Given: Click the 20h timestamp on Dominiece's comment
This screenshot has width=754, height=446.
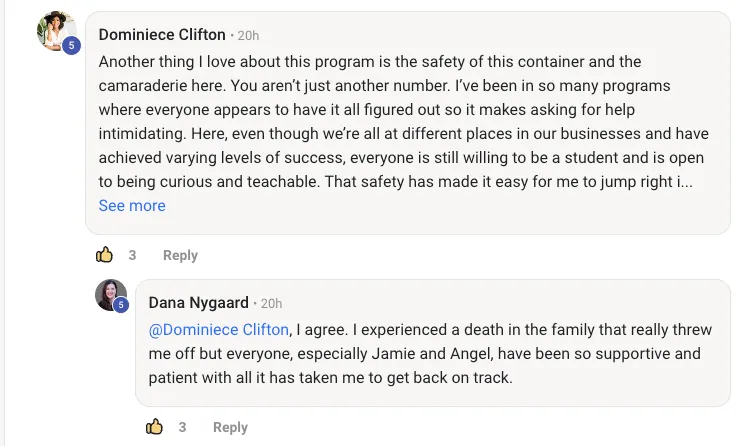Looking at the screenshot, I should (248, 36).
